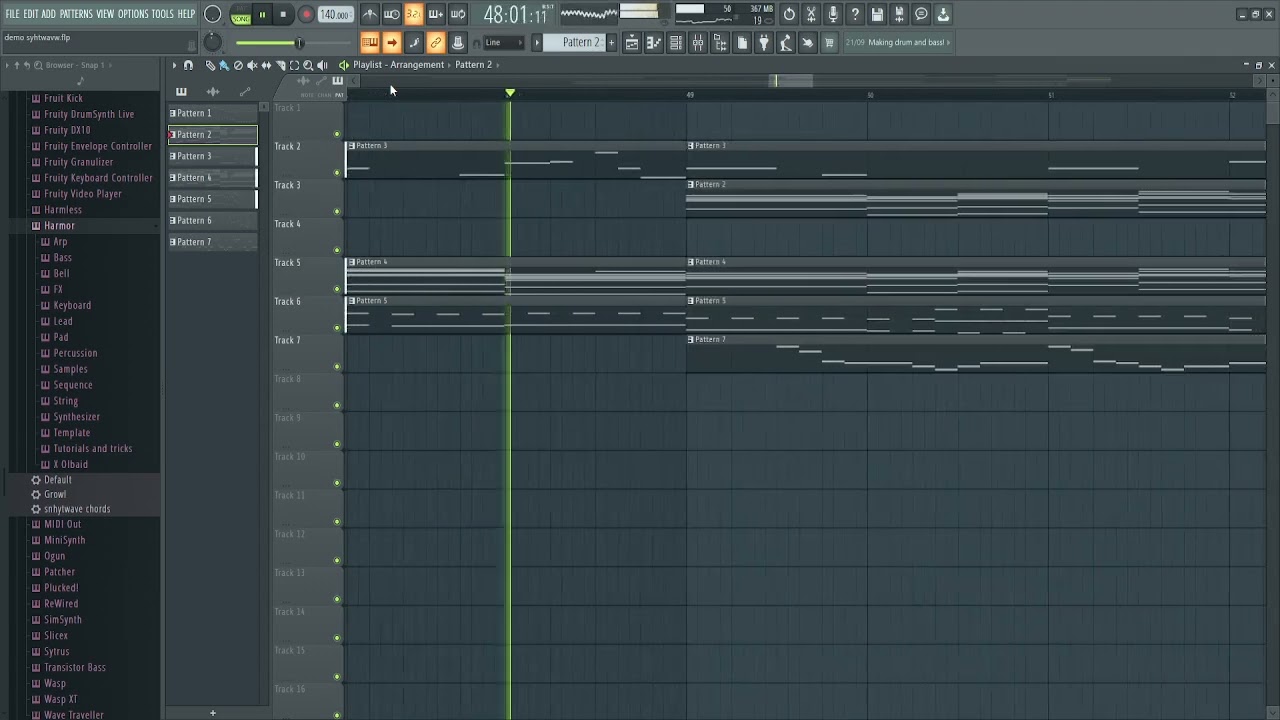Expand the Tutorials and tricks folder
The image size is (1280, 720).
(92, 448)
